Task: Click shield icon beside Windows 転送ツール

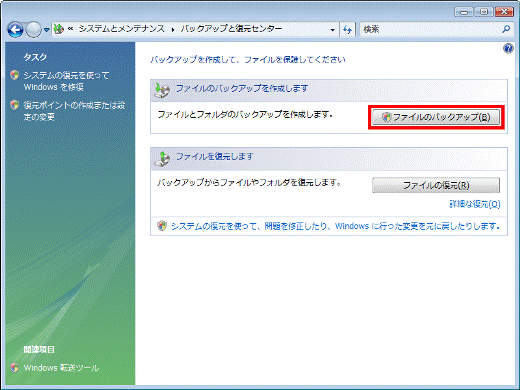Action: 14,367
